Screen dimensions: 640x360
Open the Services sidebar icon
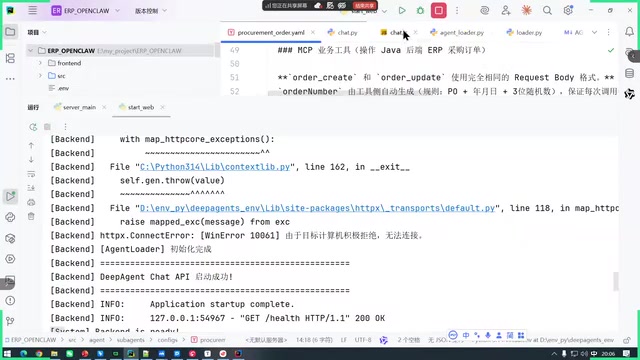point(10,259)
